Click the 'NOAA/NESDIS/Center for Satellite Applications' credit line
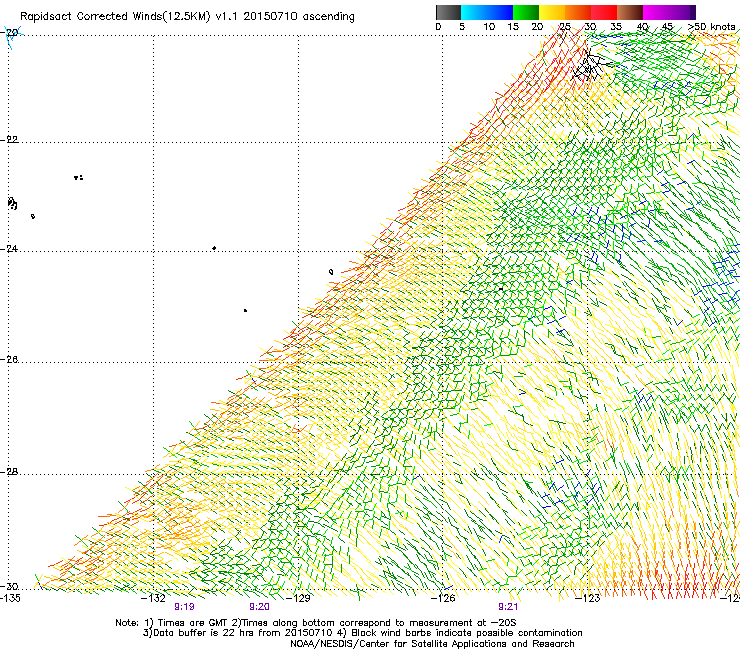Viewport: 740px width, 650px height. [400, 644]
